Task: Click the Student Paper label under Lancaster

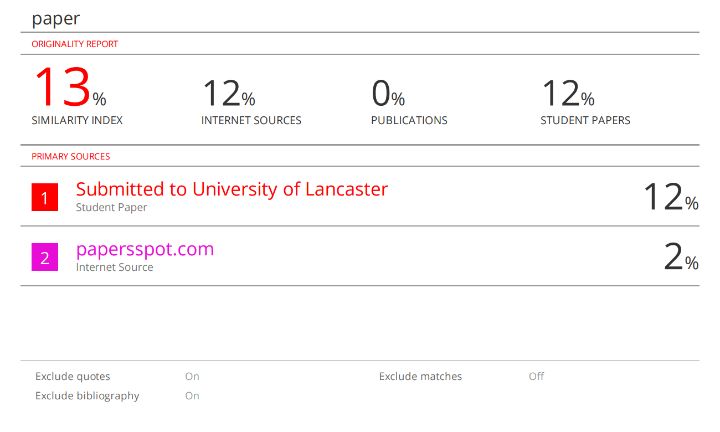Action: click(x=112, y=208)
